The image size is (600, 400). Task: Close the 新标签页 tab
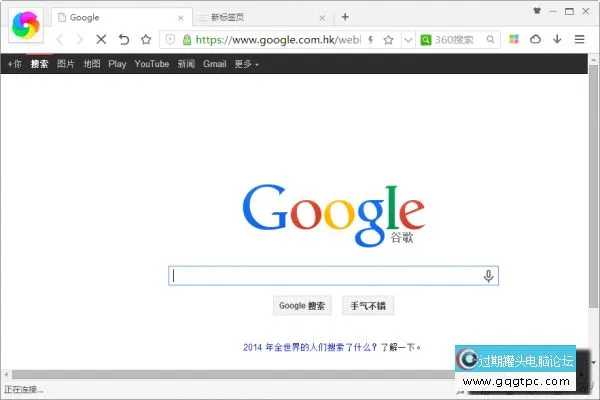(x=322, y=18)
